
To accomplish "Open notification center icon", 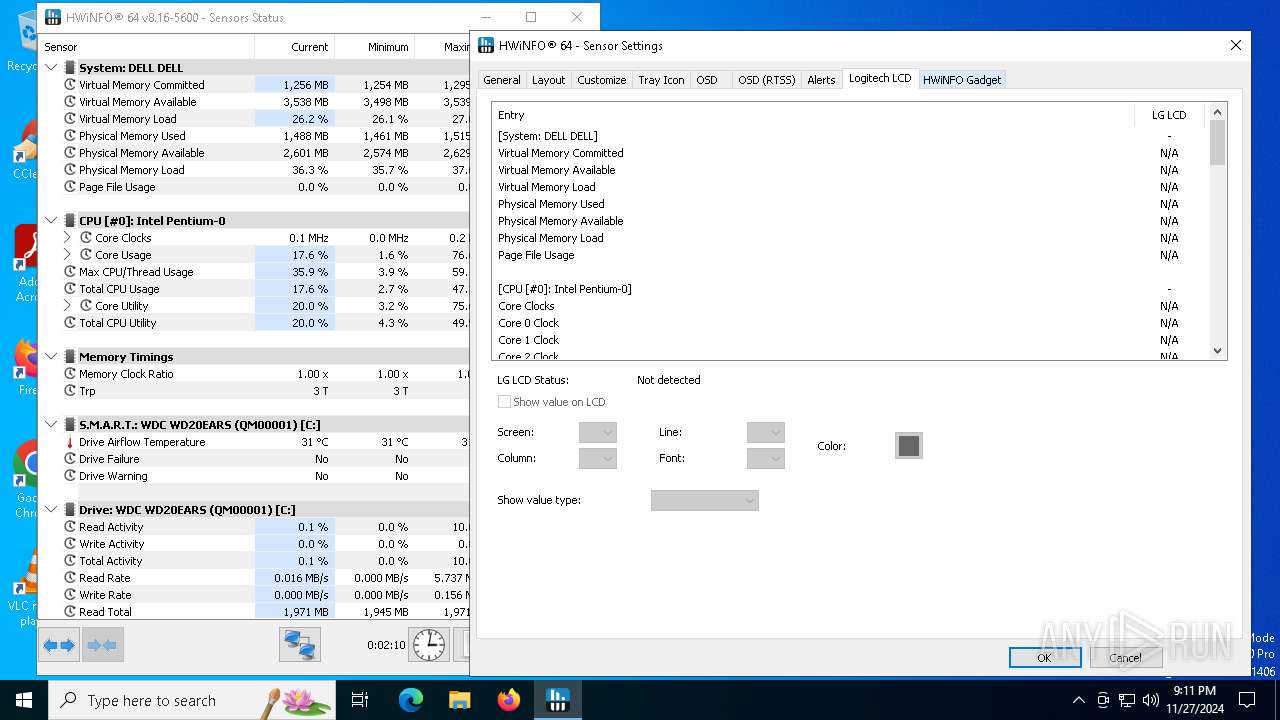I will point(1247,700).
